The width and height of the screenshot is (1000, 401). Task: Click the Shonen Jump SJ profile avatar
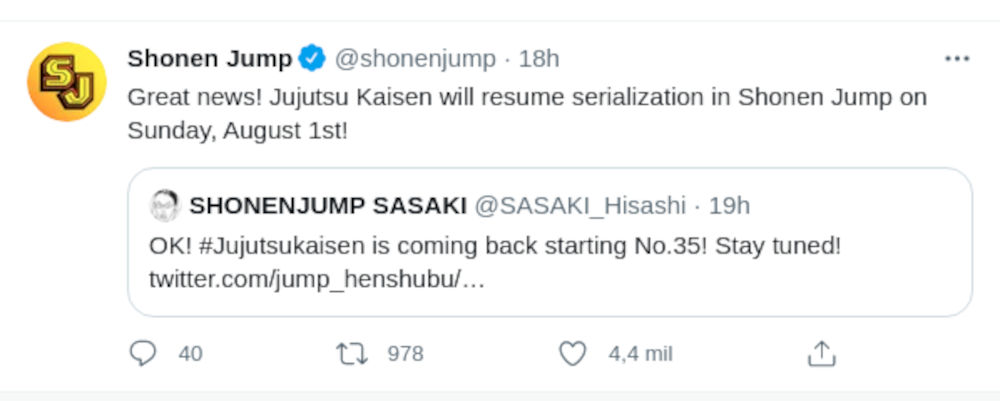(x=66, y=82)
